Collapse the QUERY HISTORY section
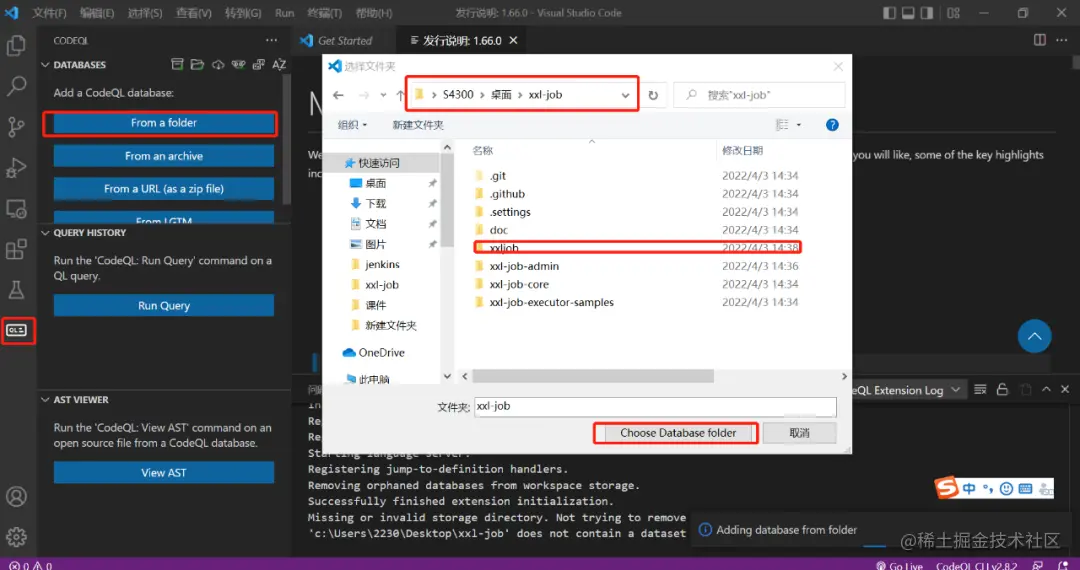Viewport: 1080px width, 570px height. pos(45,233)
